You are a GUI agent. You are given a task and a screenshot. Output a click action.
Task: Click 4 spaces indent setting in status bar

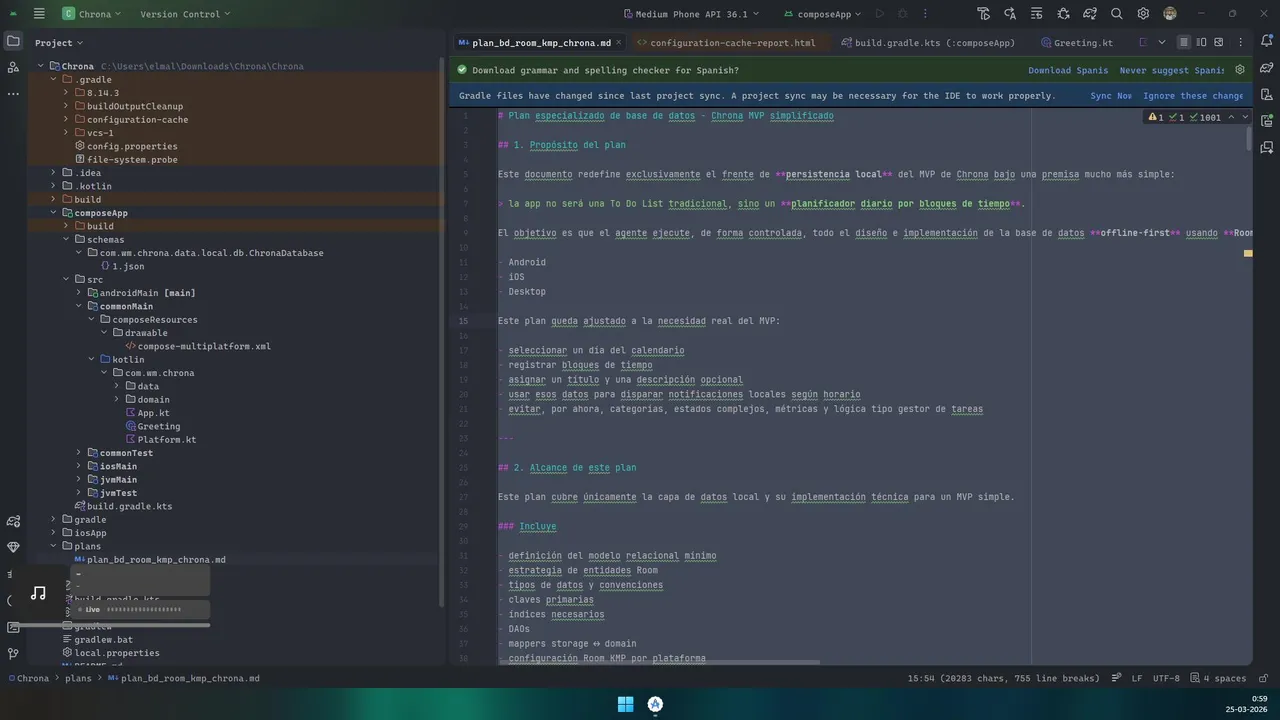tap(1217, 678)
